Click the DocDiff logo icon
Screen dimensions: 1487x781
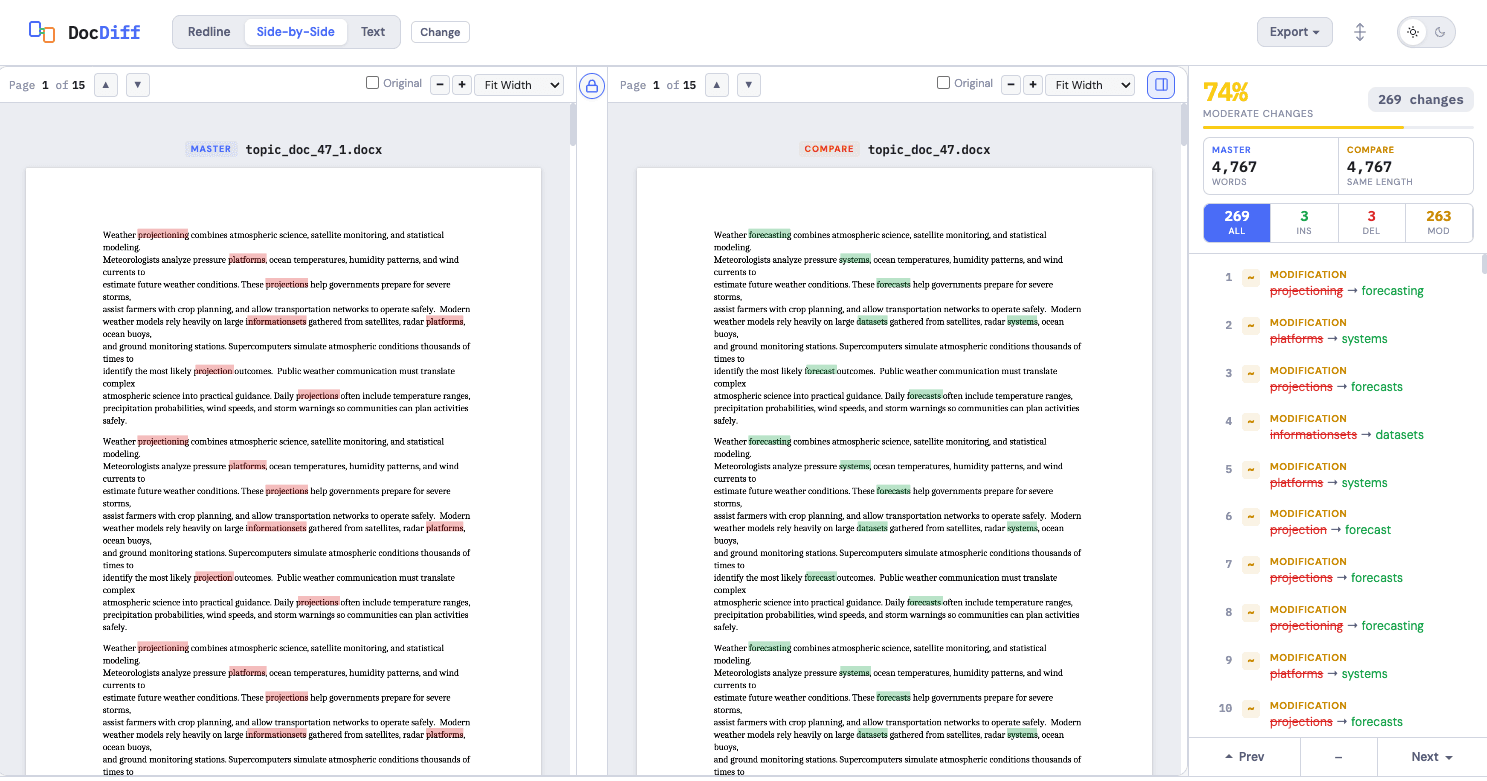(42, 32)
